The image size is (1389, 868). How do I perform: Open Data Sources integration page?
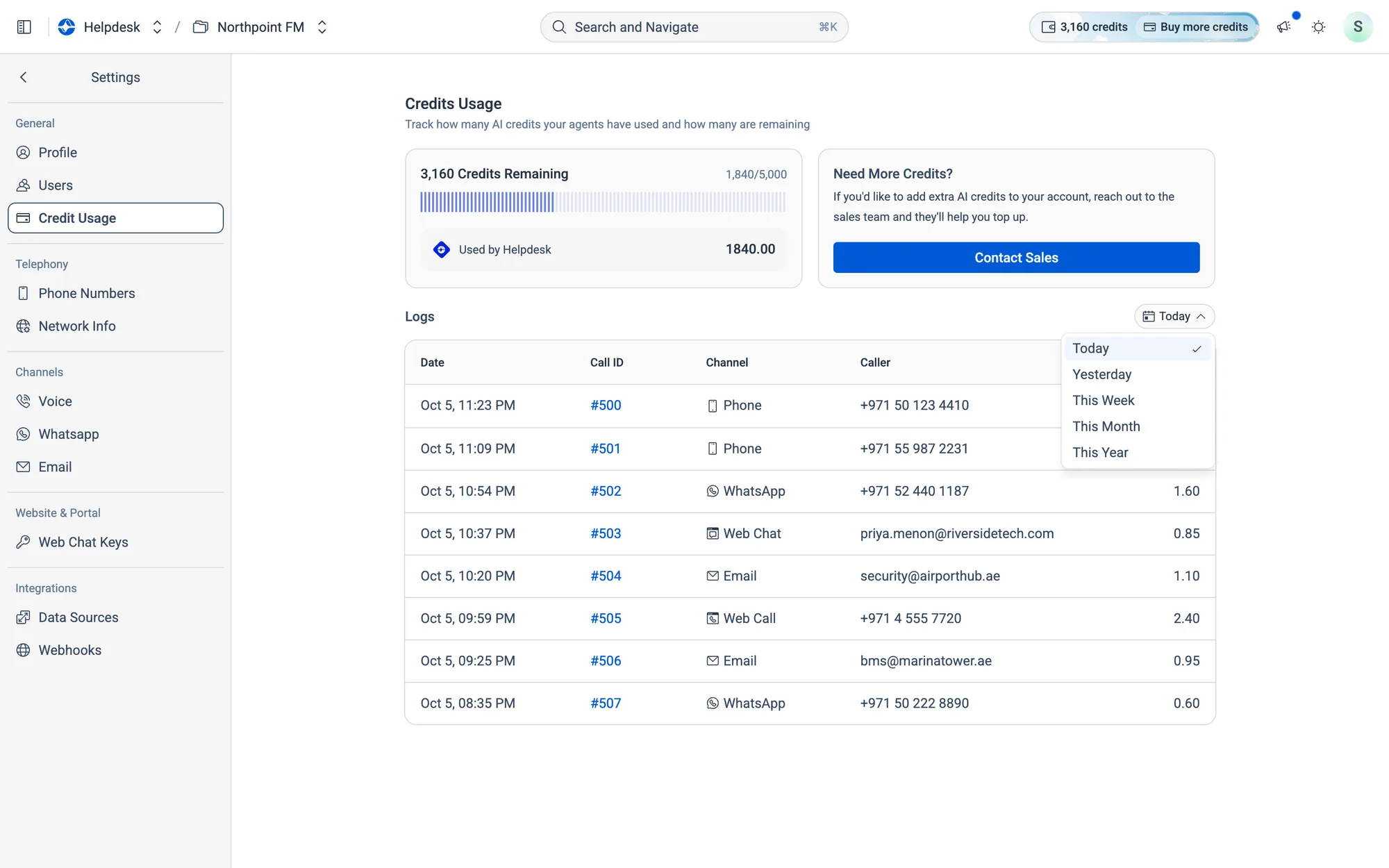pos(115,617)
